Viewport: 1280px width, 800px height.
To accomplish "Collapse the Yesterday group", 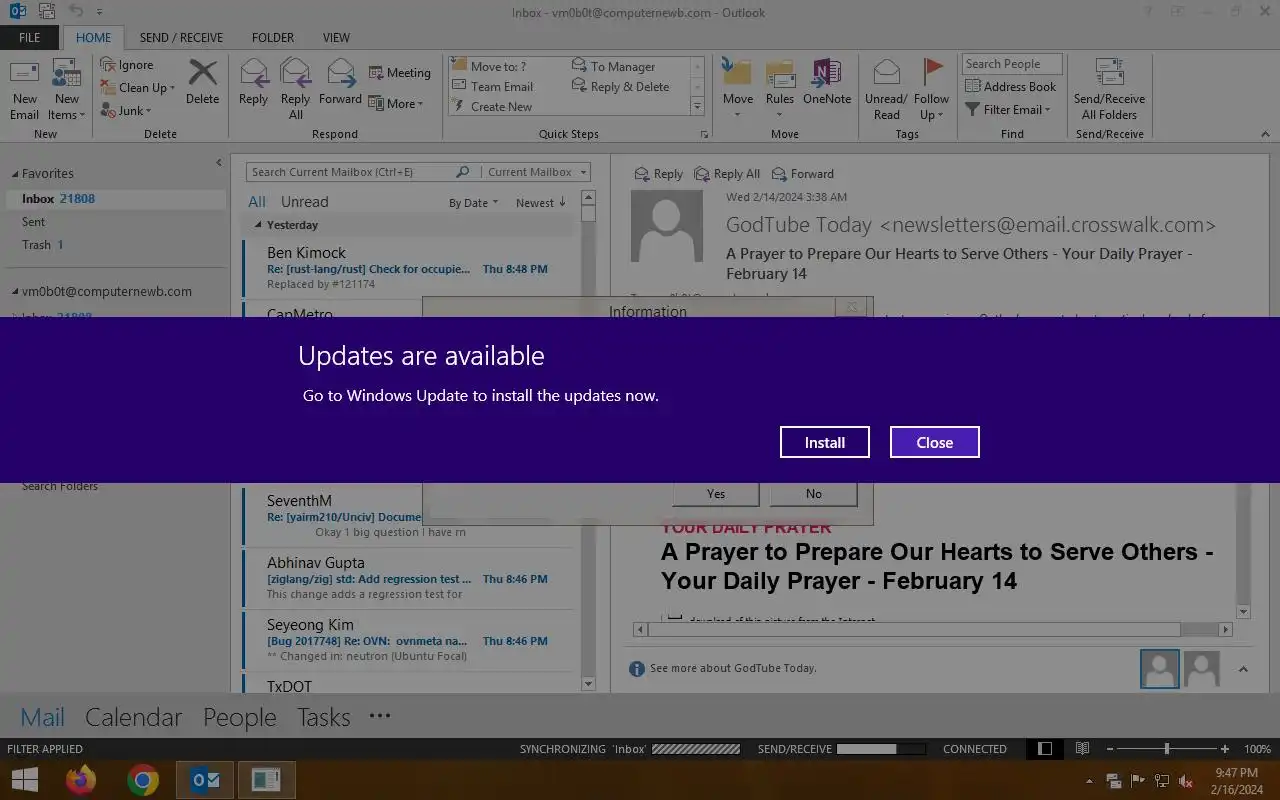I will [x=258, y=225].
